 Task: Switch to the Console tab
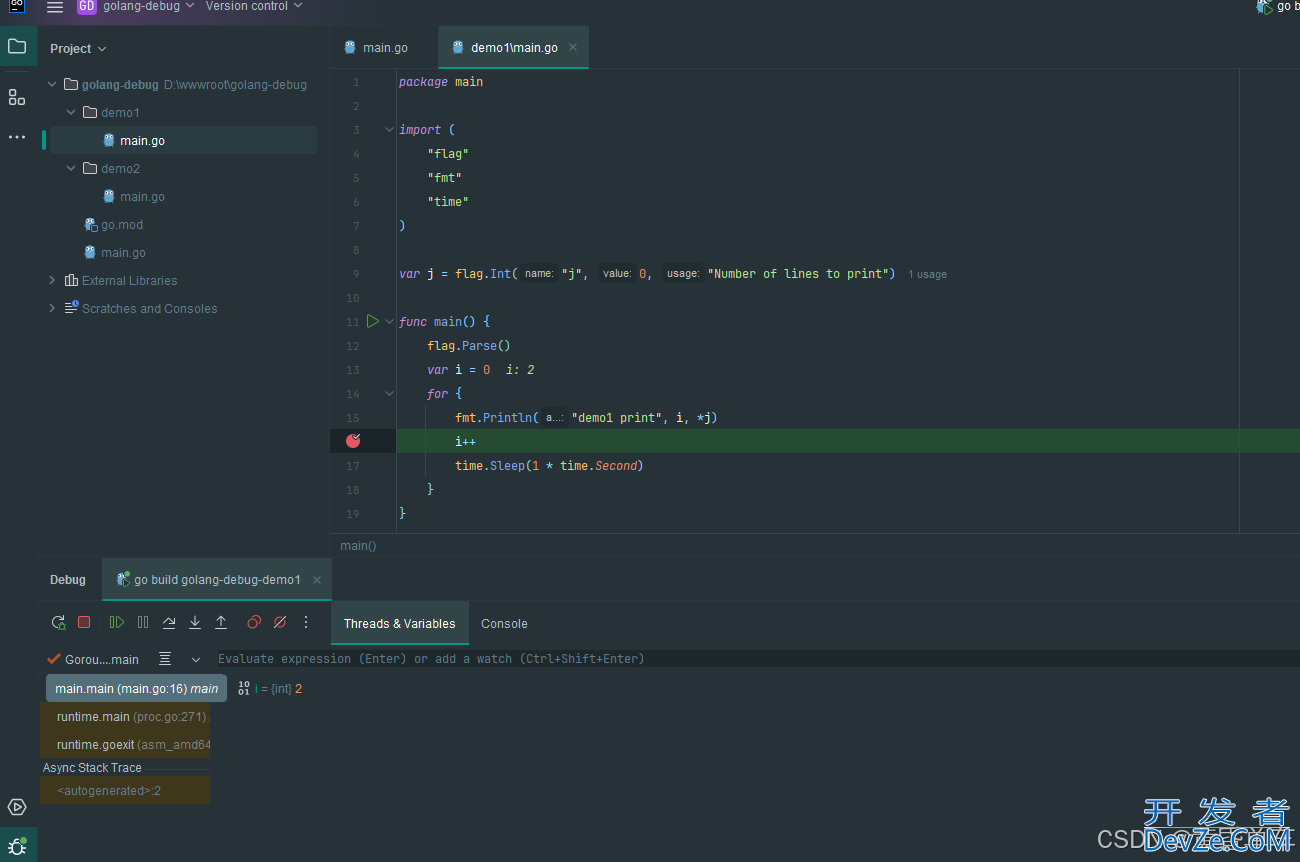point(504,623)
